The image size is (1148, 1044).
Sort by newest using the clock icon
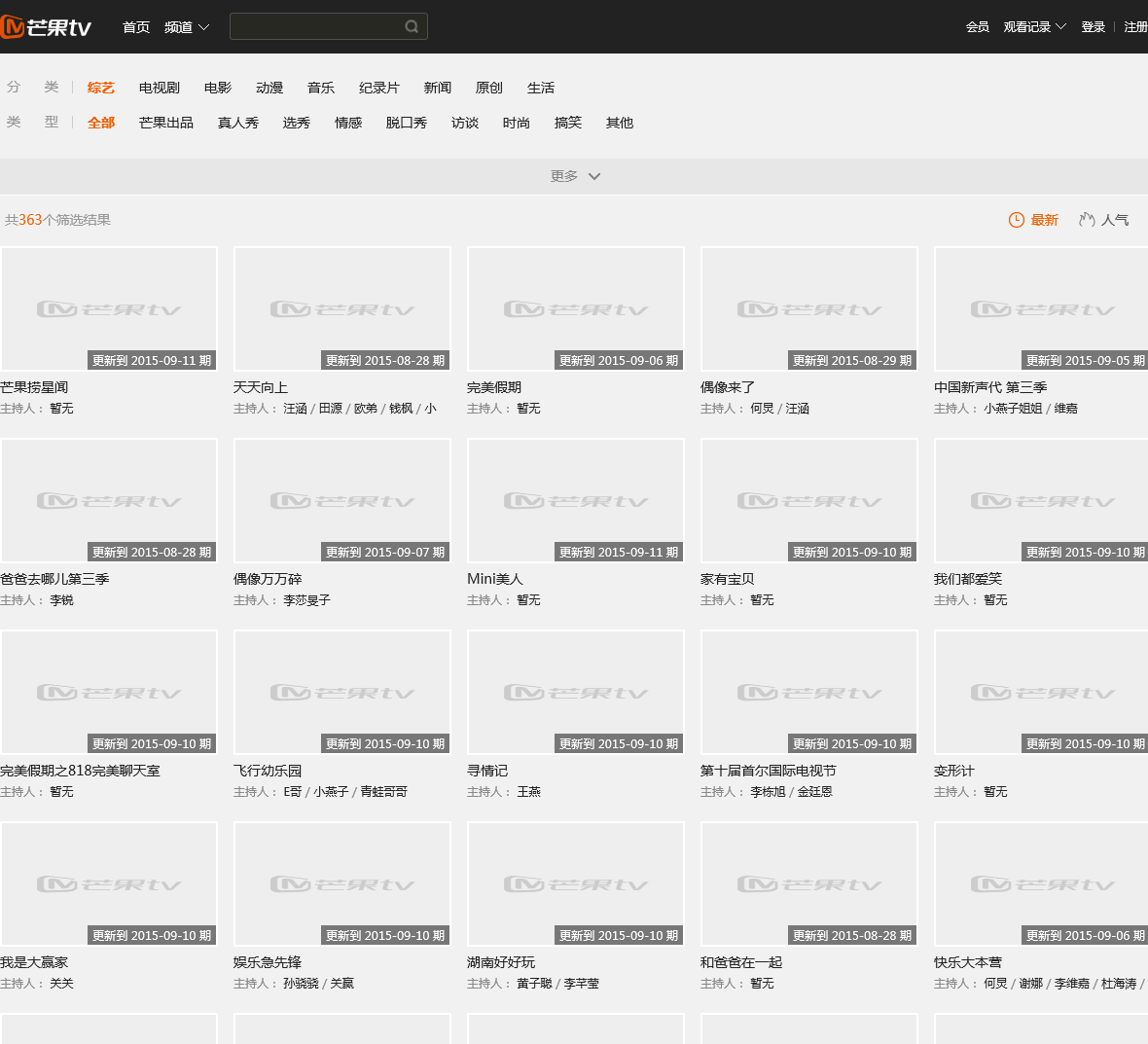(x=1017, y=220)
